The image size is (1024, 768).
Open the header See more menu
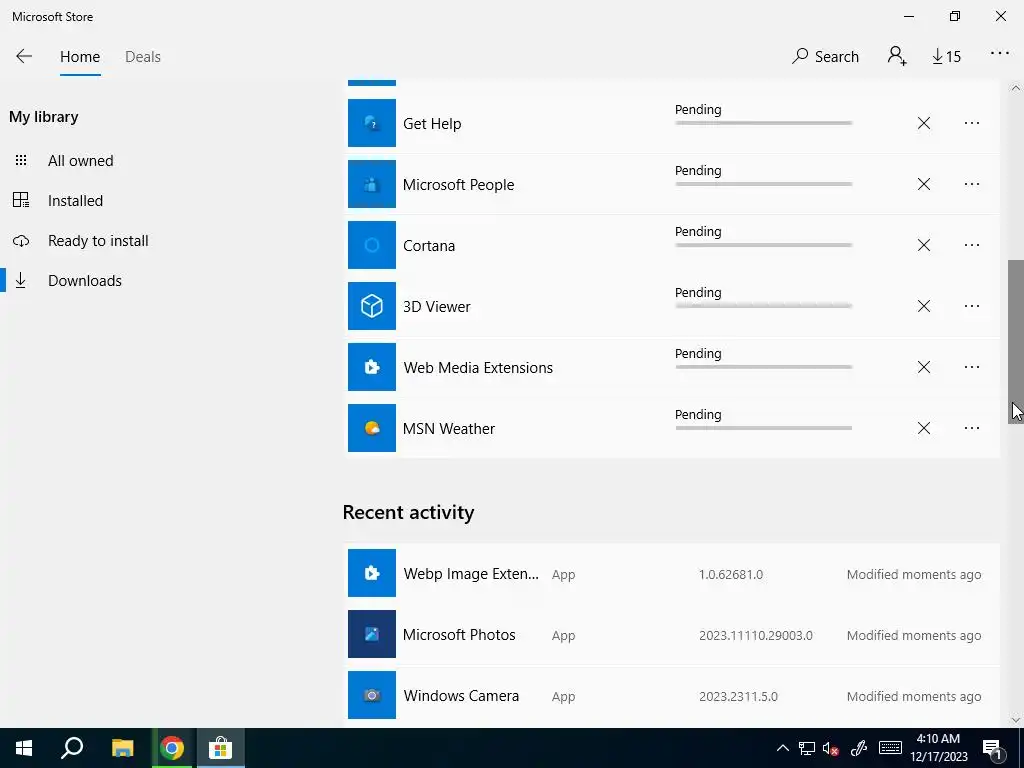point(999,54)
